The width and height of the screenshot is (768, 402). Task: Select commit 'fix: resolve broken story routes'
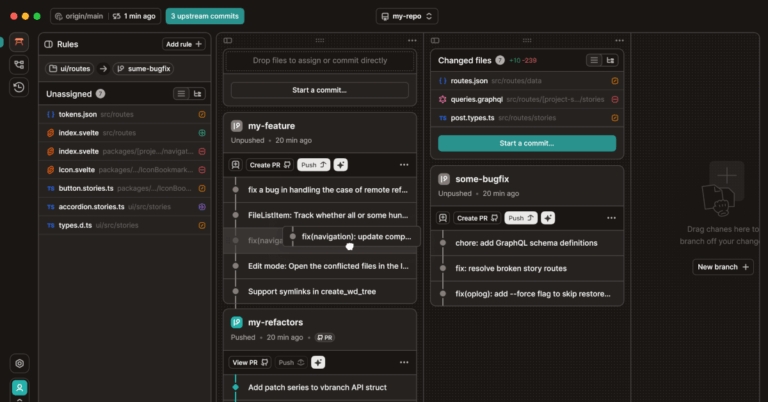pos(527,268)
